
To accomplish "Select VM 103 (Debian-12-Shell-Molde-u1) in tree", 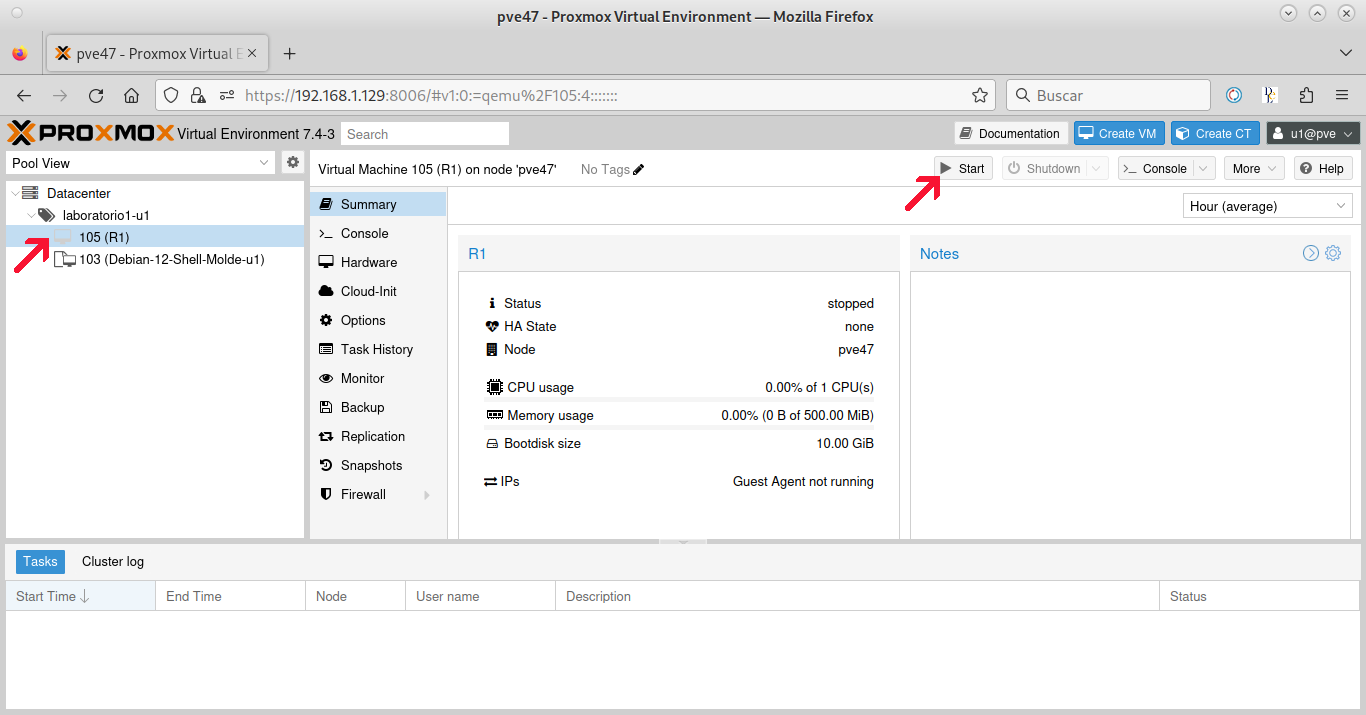I will 155,259.
